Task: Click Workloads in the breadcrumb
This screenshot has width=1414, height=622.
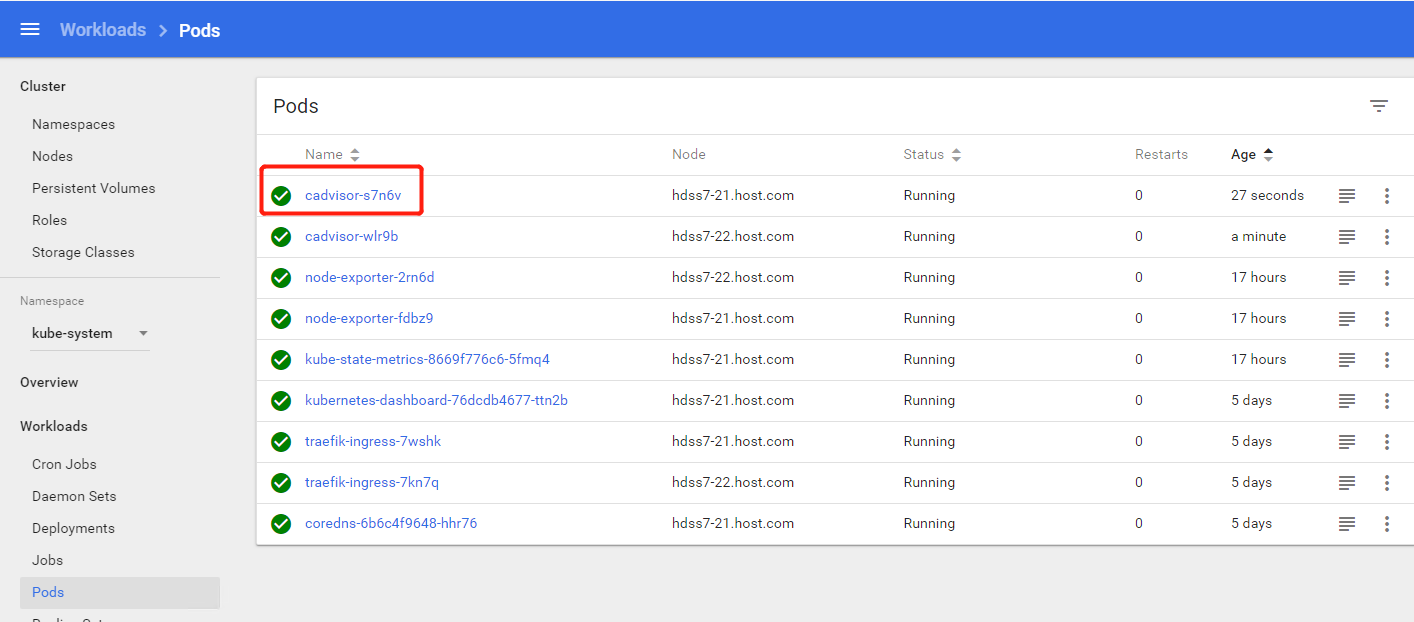Action: coord(103,30)
